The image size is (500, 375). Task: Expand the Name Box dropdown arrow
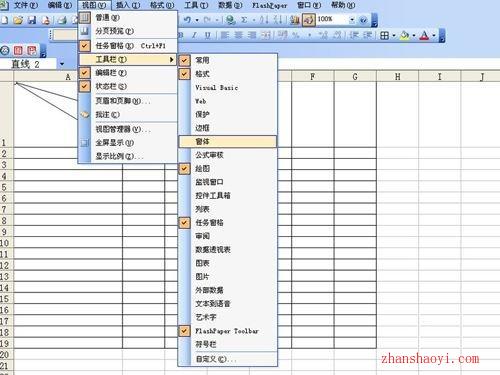[62, 64]
